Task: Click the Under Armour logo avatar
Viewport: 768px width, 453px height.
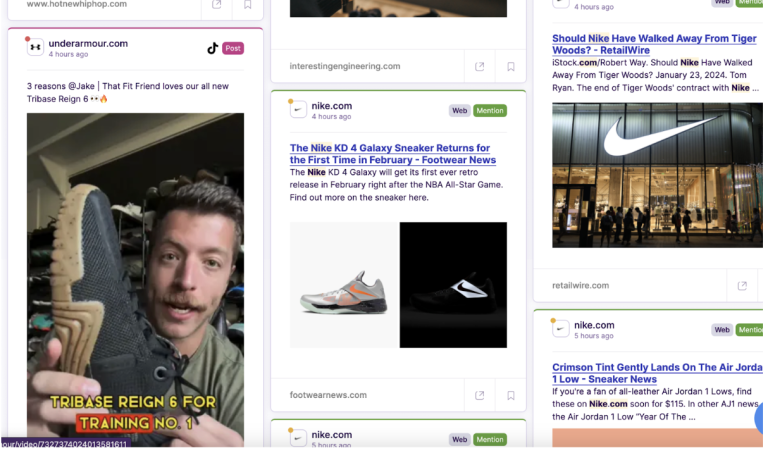Action: [x=35, y=47]
